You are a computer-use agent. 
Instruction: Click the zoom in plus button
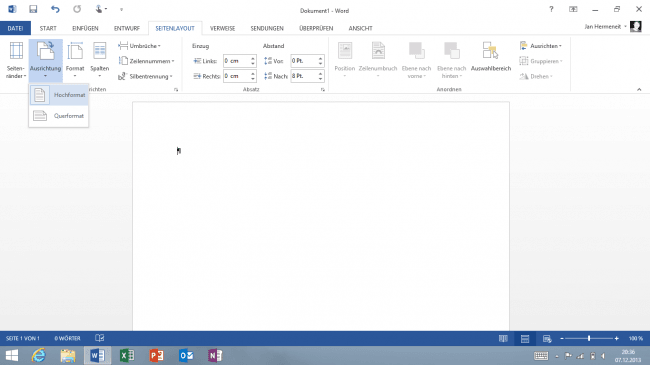(616, 338)
